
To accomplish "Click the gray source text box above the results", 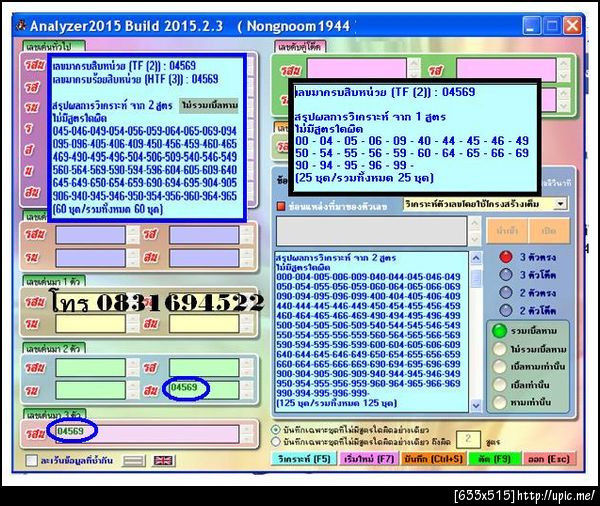I will 371,231.
